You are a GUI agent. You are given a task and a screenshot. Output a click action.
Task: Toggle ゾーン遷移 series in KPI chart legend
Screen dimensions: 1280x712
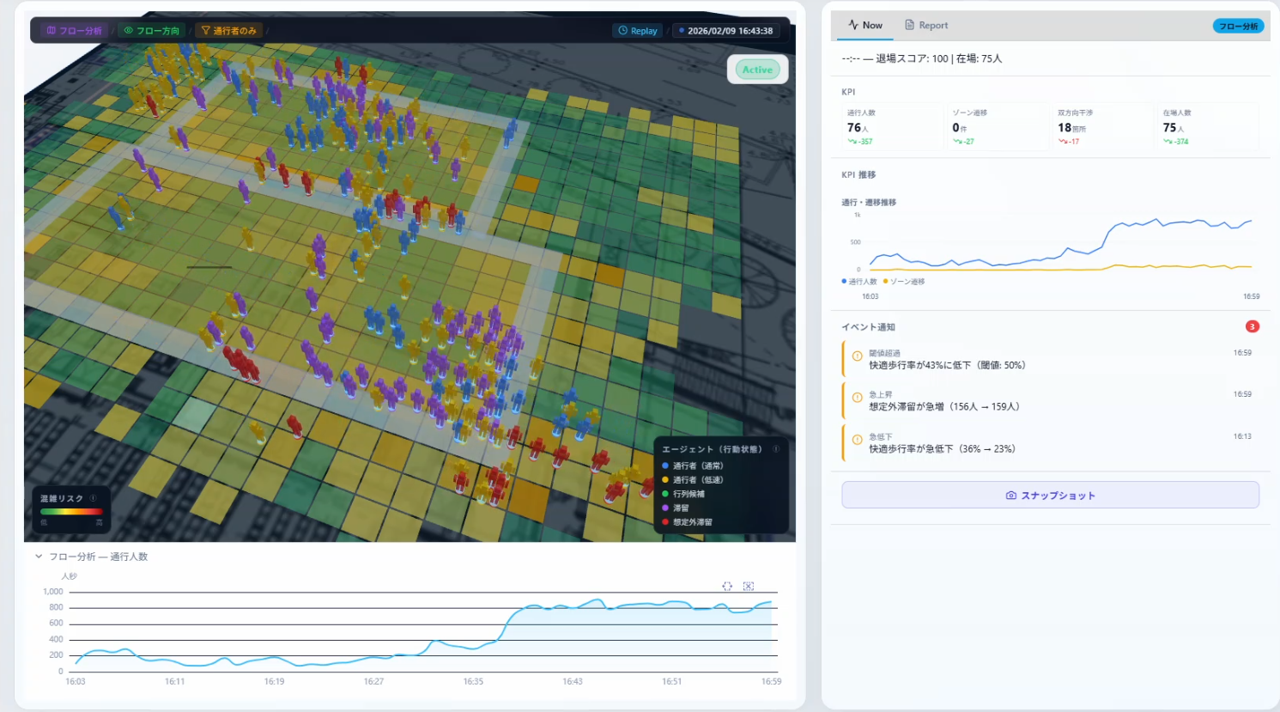click(904, 282)
